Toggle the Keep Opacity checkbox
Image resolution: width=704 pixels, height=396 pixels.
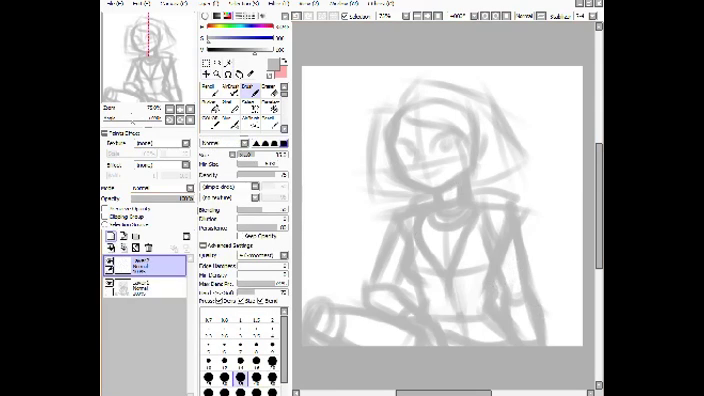241,236
